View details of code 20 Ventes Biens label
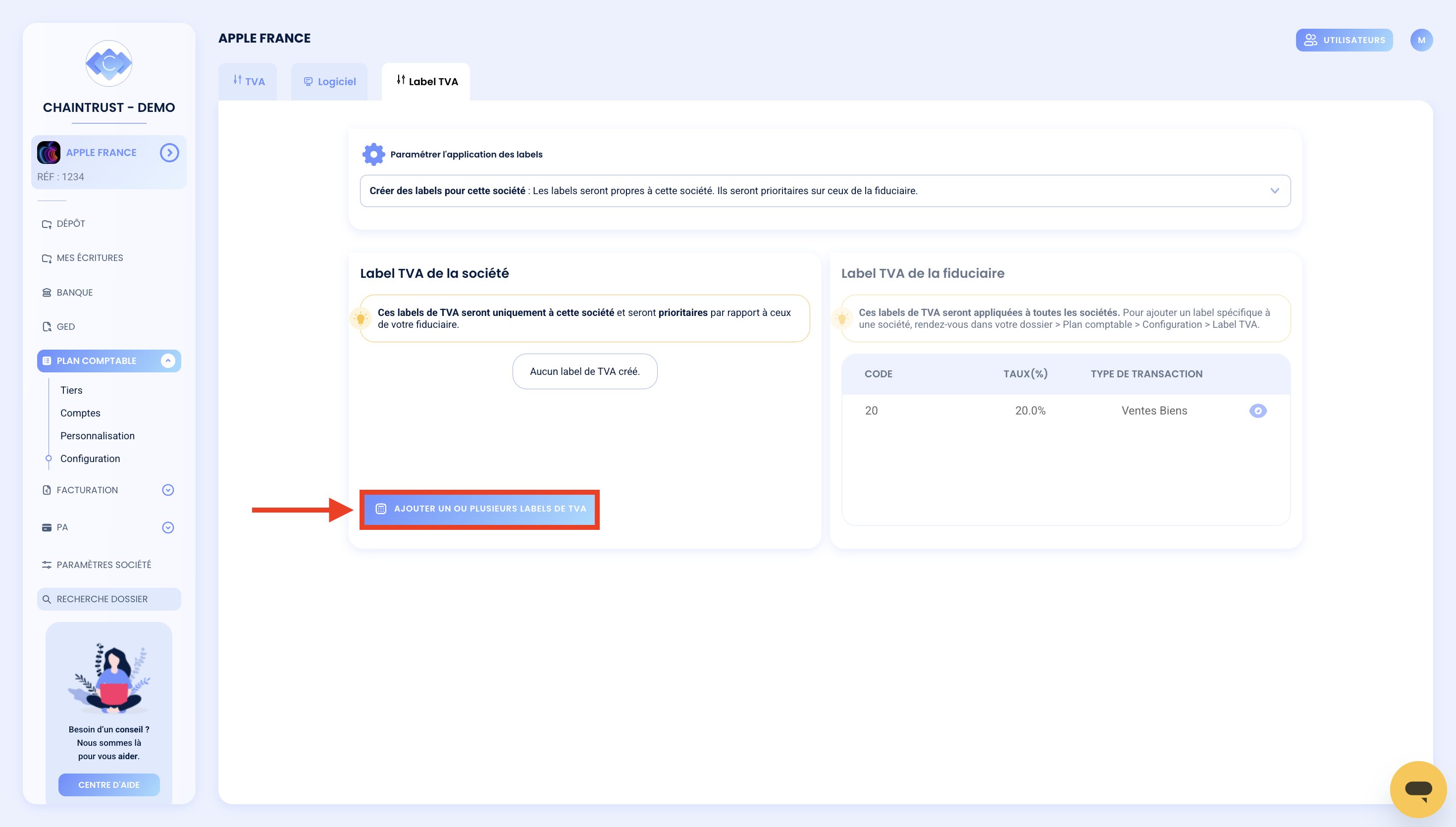 click(1257, 411)
